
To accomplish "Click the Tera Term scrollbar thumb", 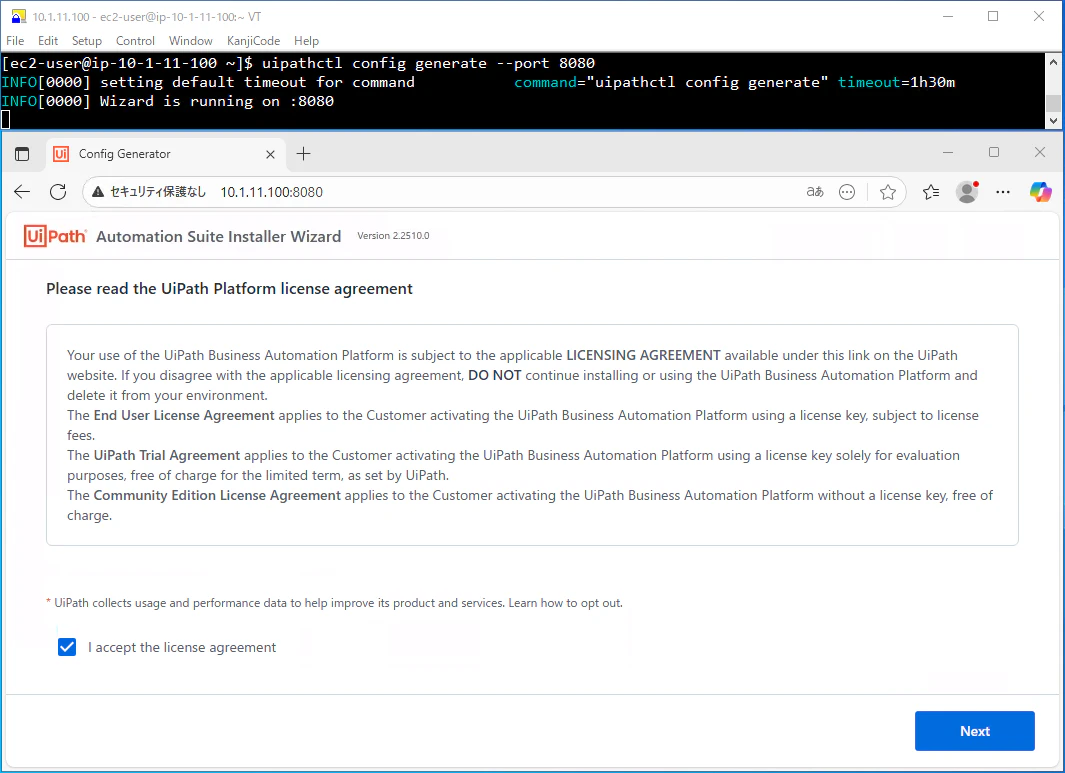I will 1053,104.
